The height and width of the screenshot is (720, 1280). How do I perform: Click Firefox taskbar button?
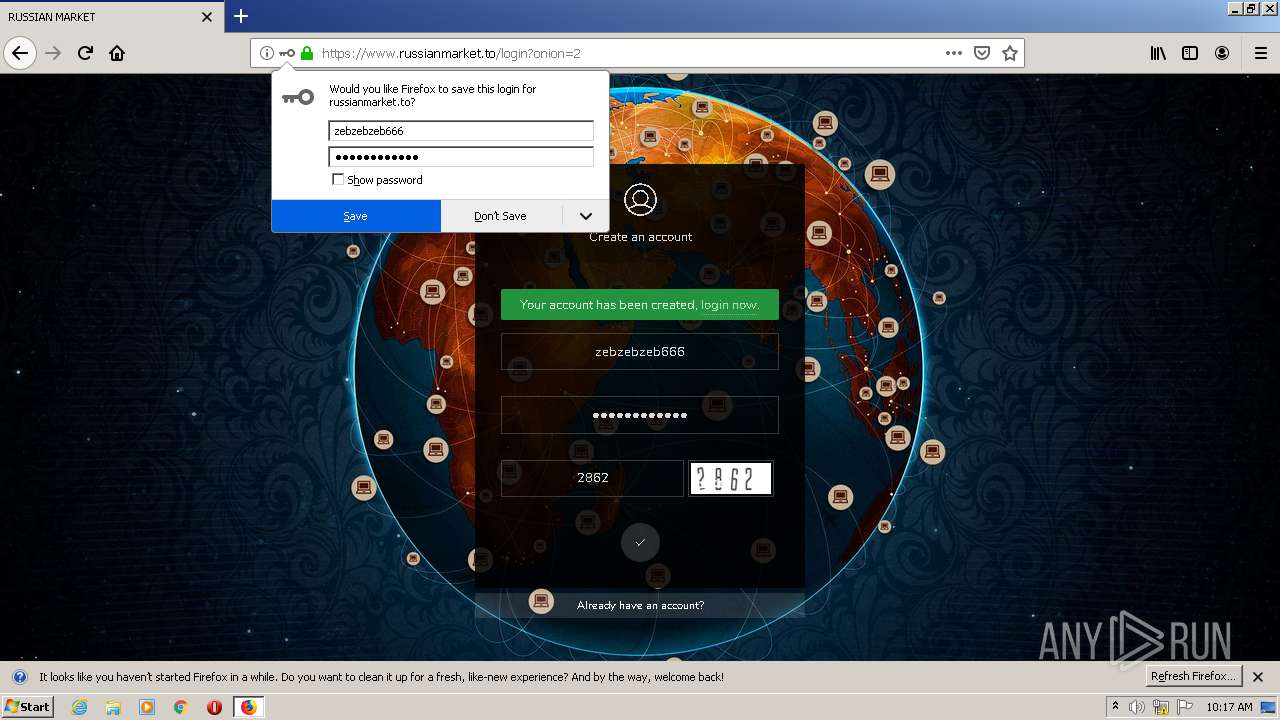pos(248,707)
